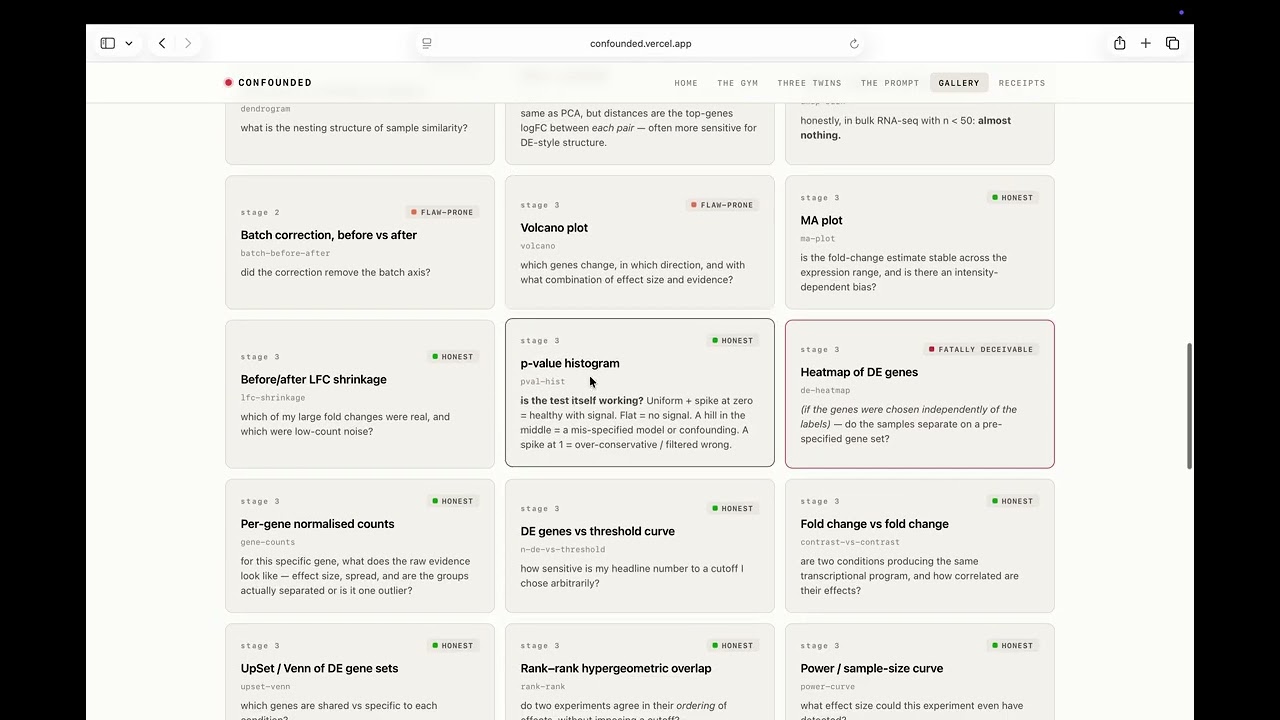Click the p-value histogram title
Viewport: 1280px width, 720px height.
570,363
